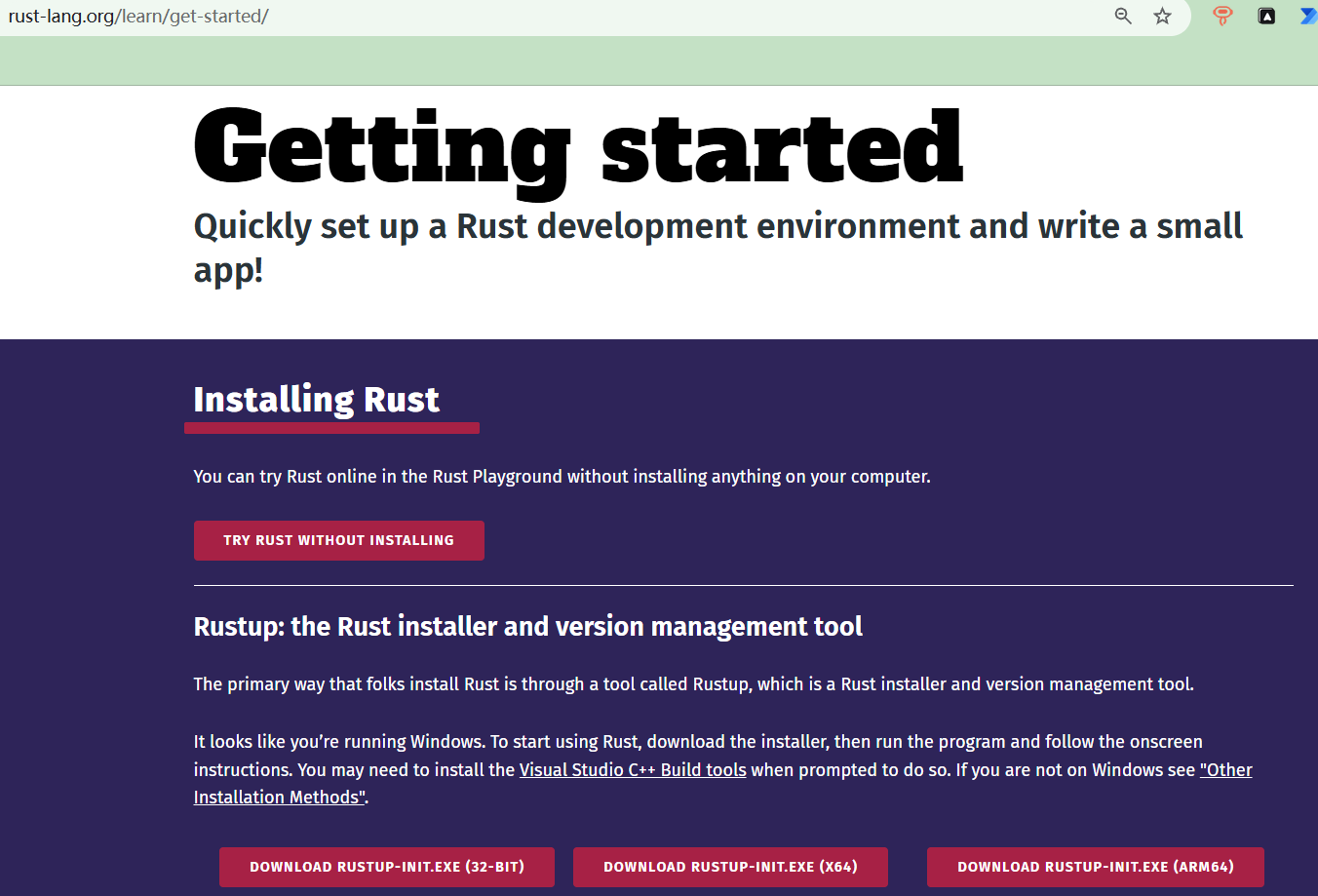This screenshot has width=1318, height=896.
Task: Download rustup-init.exe ARM64 installer
Action: (x=1095, y=867)
